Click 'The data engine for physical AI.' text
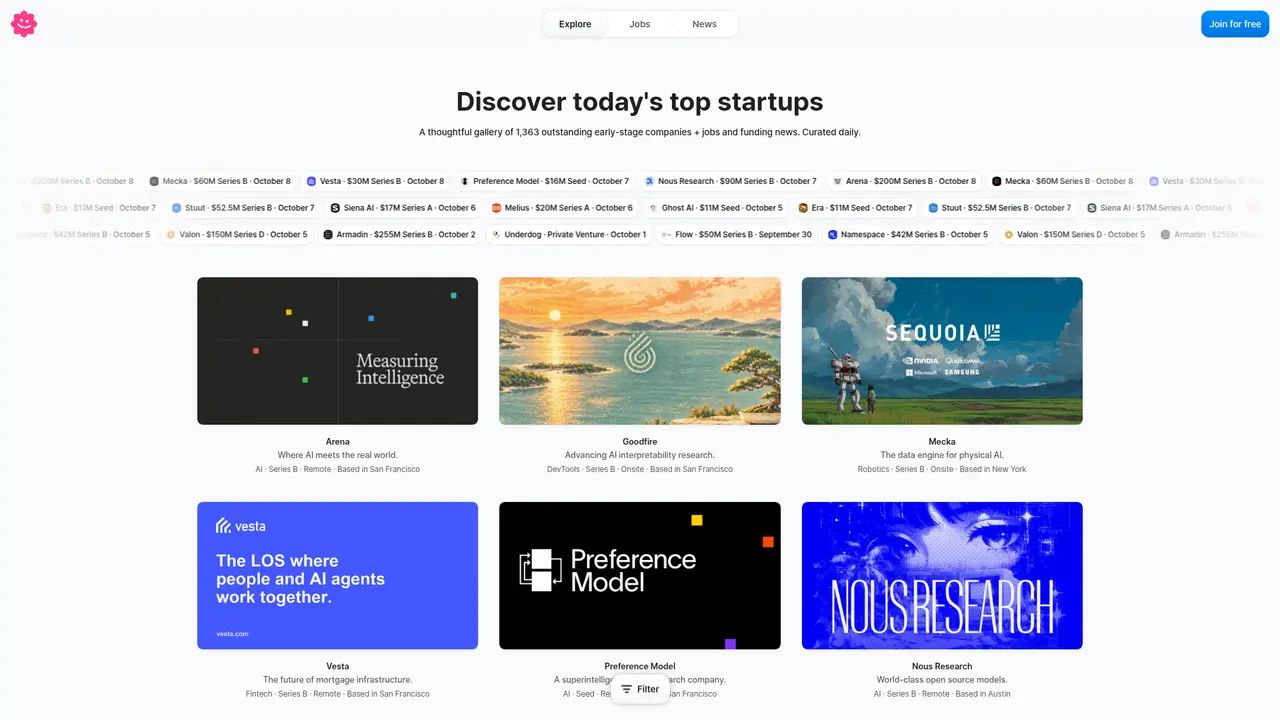Image resolution: width=1280 pixels, height=720 pixels. pyautogui.click(x=942, y=455)
